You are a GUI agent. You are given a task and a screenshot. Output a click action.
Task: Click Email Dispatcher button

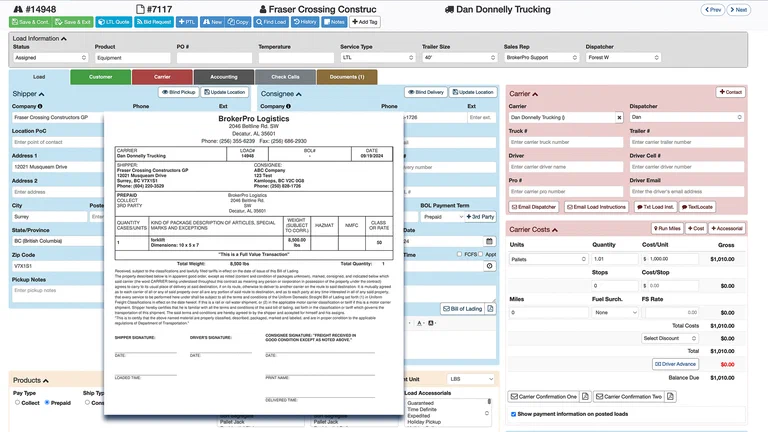534,207
